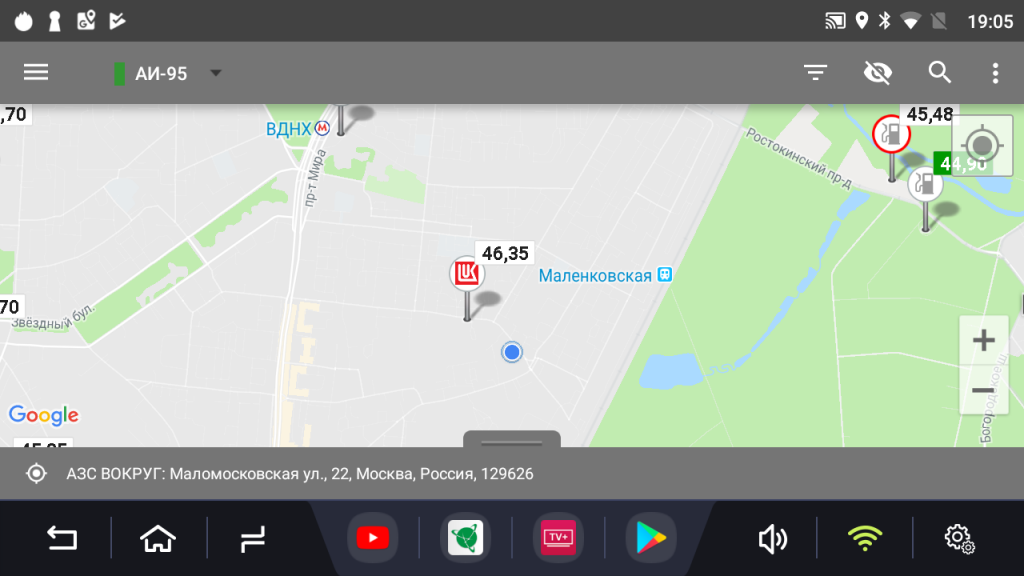Zoom out with the minus button
1024x576 pixels.
point(984,391)
